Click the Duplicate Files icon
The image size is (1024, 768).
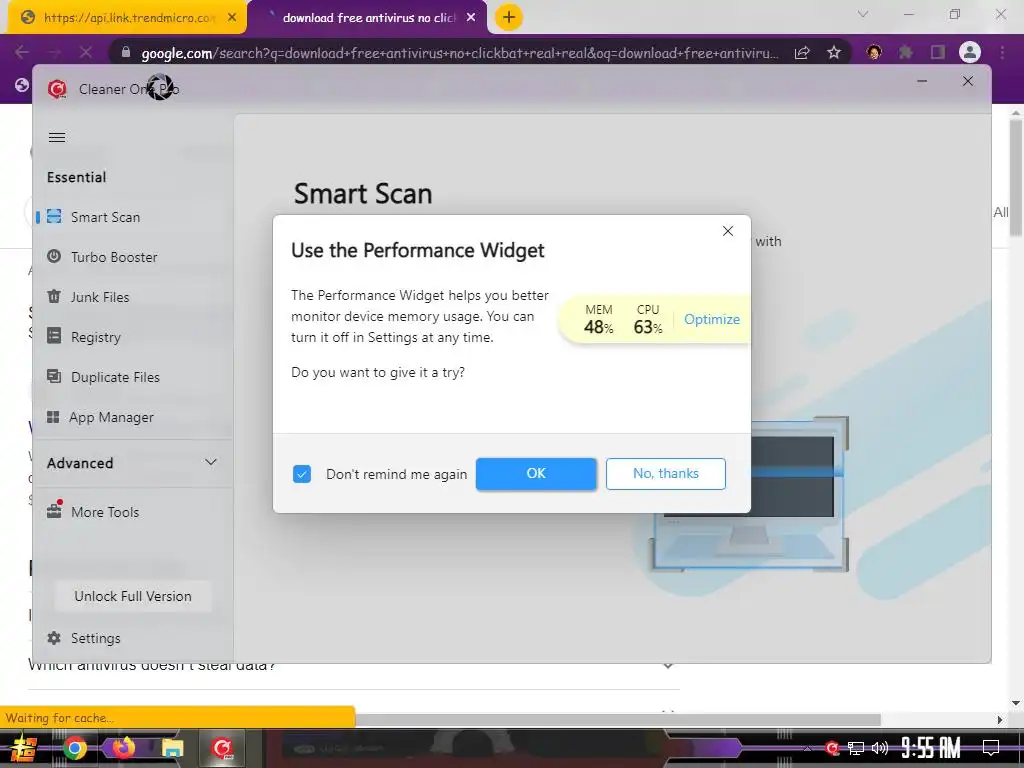54,377
